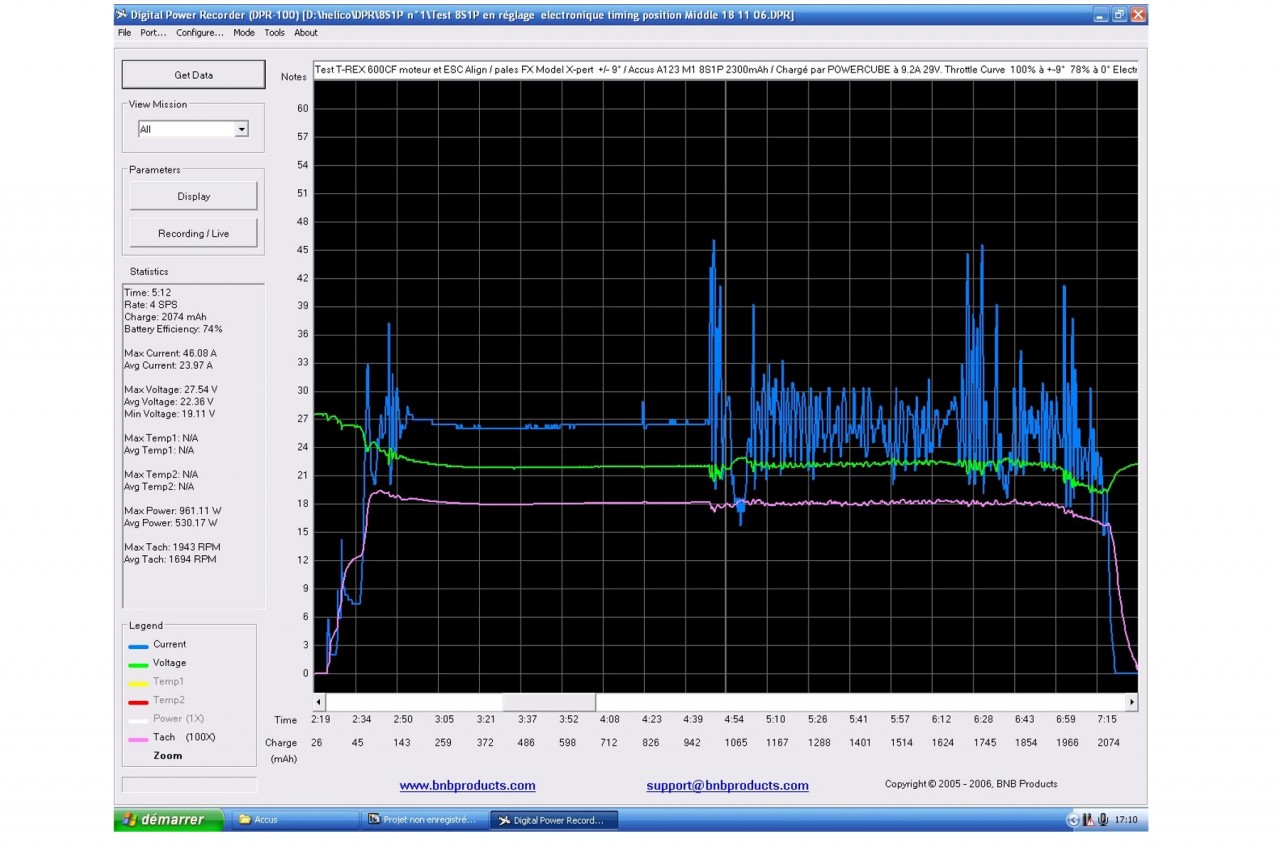
Task: Click the Notes text field
Action: (725, 70)
